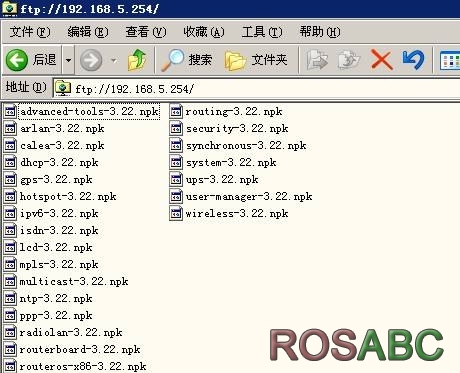The image size is (460, 373).
Task: Select file icon of calea-3.22.npk
Action: point(10,145)
